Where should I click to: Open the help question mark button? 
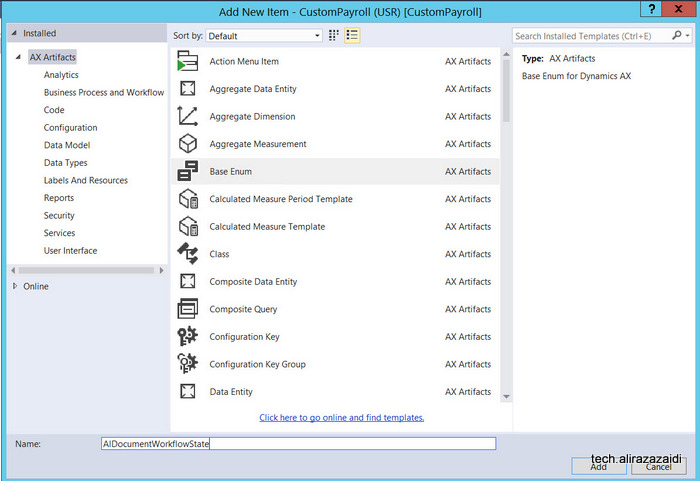pyautogui.click(x=652, y=8)
